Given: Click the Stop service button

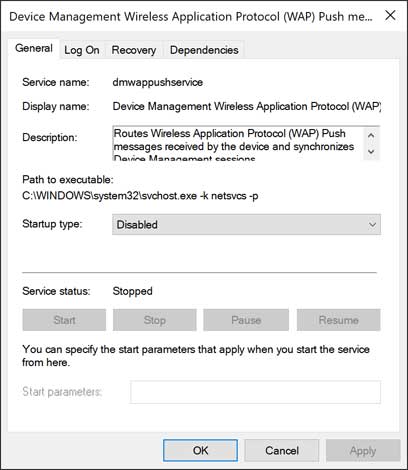Looking at the screenshot, I should (155, 320).
